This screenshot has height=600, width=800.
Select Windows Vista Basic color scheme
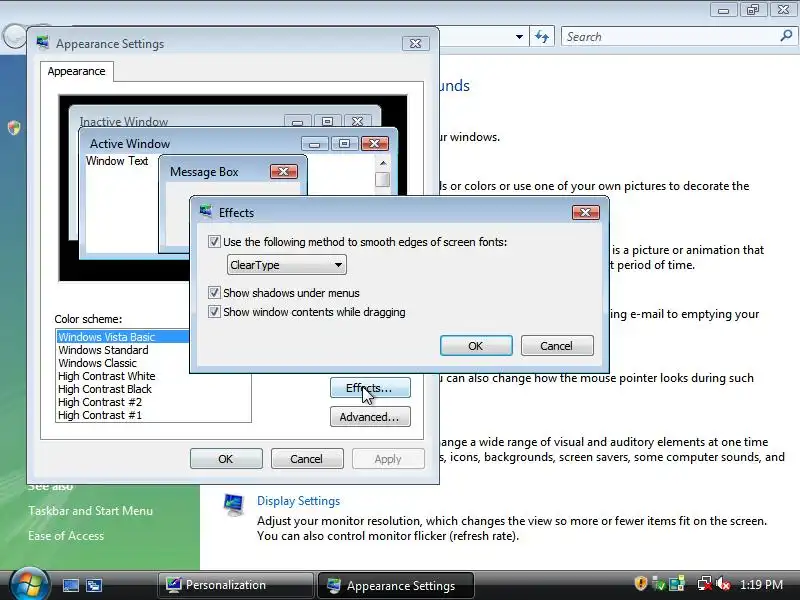(122, 337)
